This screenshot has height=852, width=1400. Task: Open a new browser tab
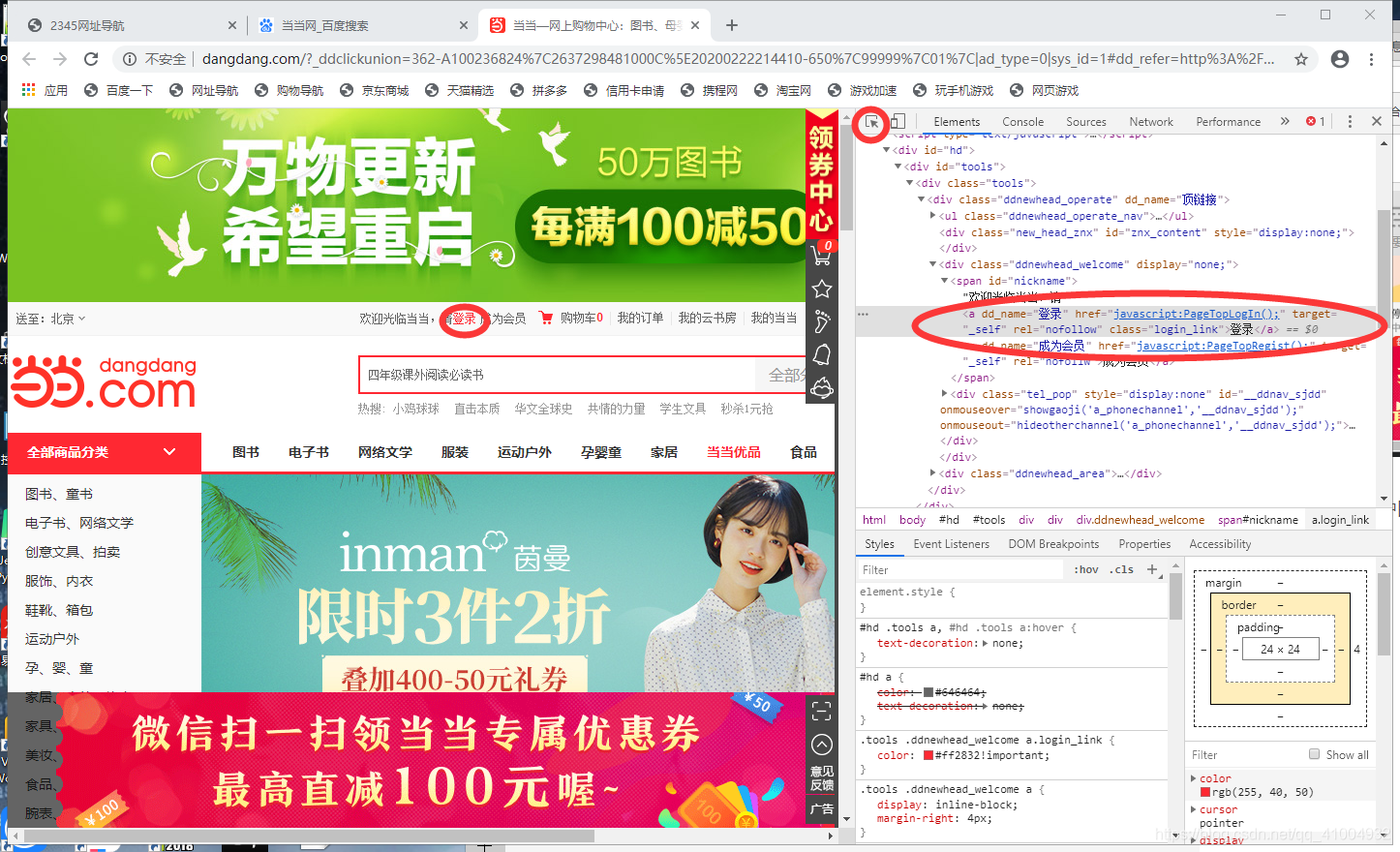pyautogui.click(x=732, y=25)
